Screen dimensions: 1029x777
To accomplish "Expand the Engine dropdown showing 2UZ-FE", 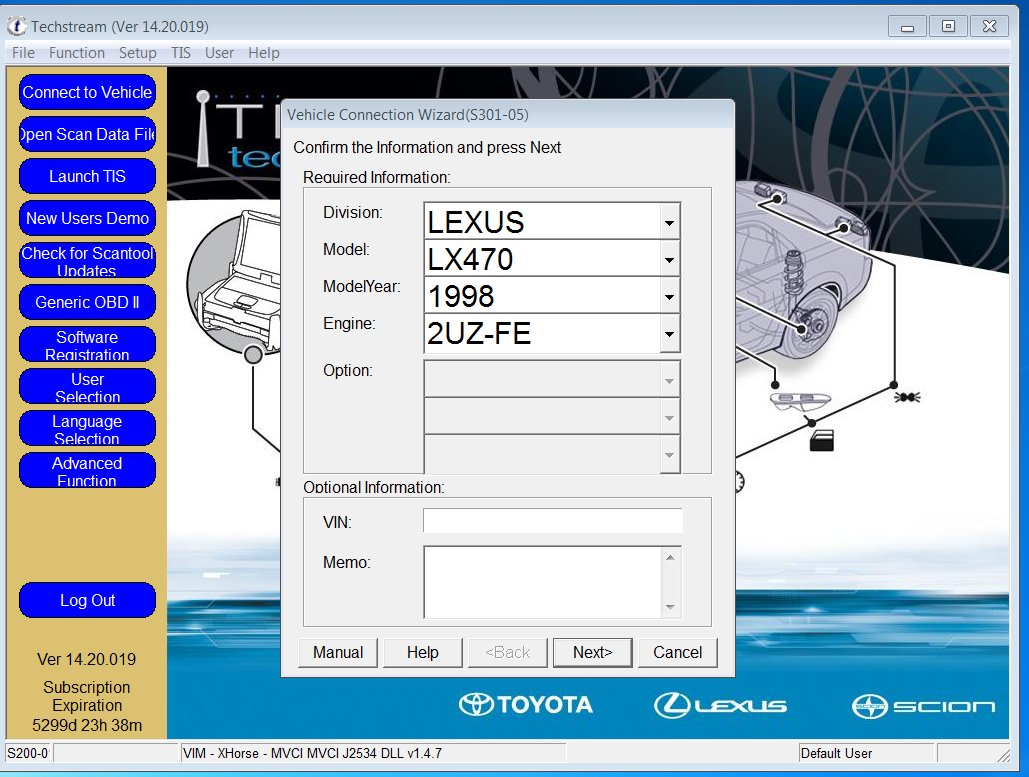I will point(669,334).
